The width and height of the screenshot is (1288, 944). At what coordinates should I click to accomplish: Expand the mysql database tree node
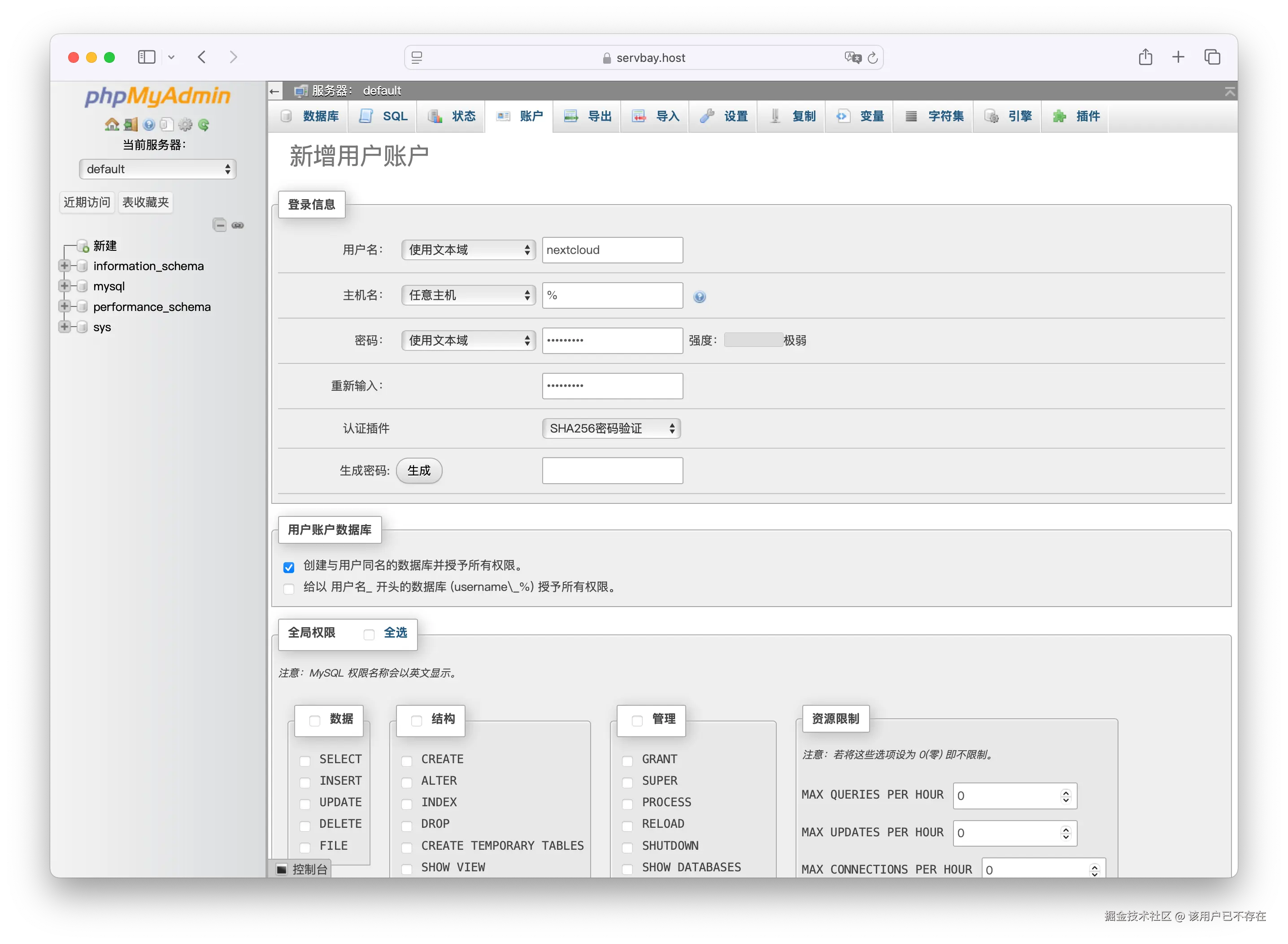click(65, 286)
